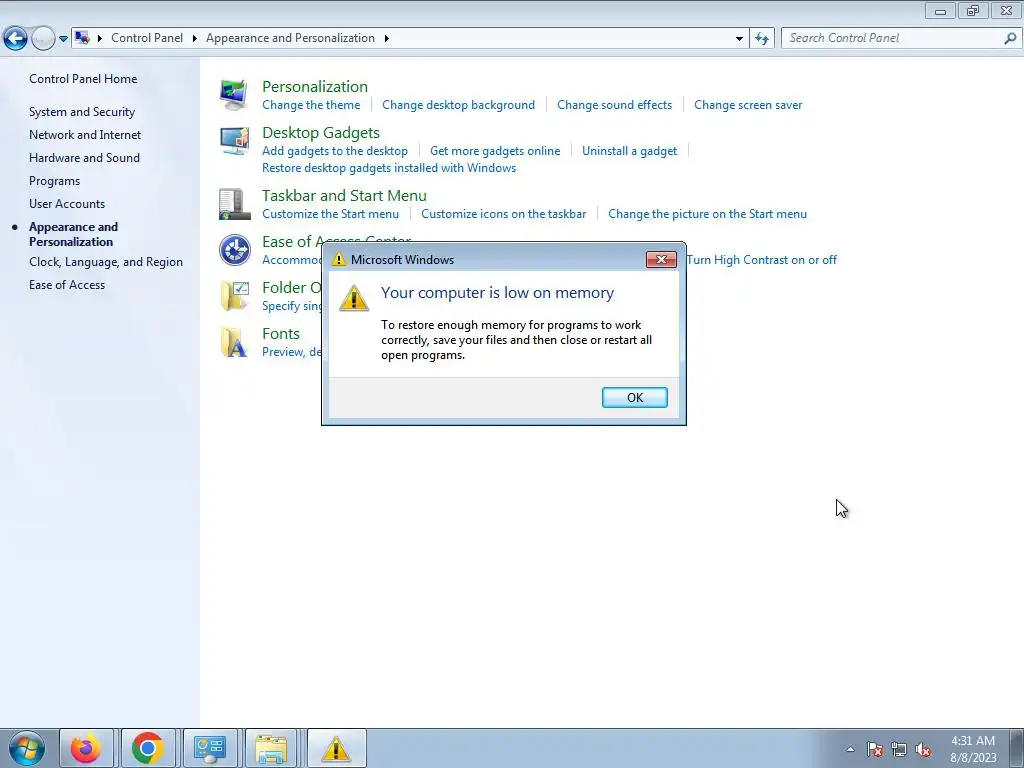
Task: Click the Forward navigation arrow
Action: point(43,39)
